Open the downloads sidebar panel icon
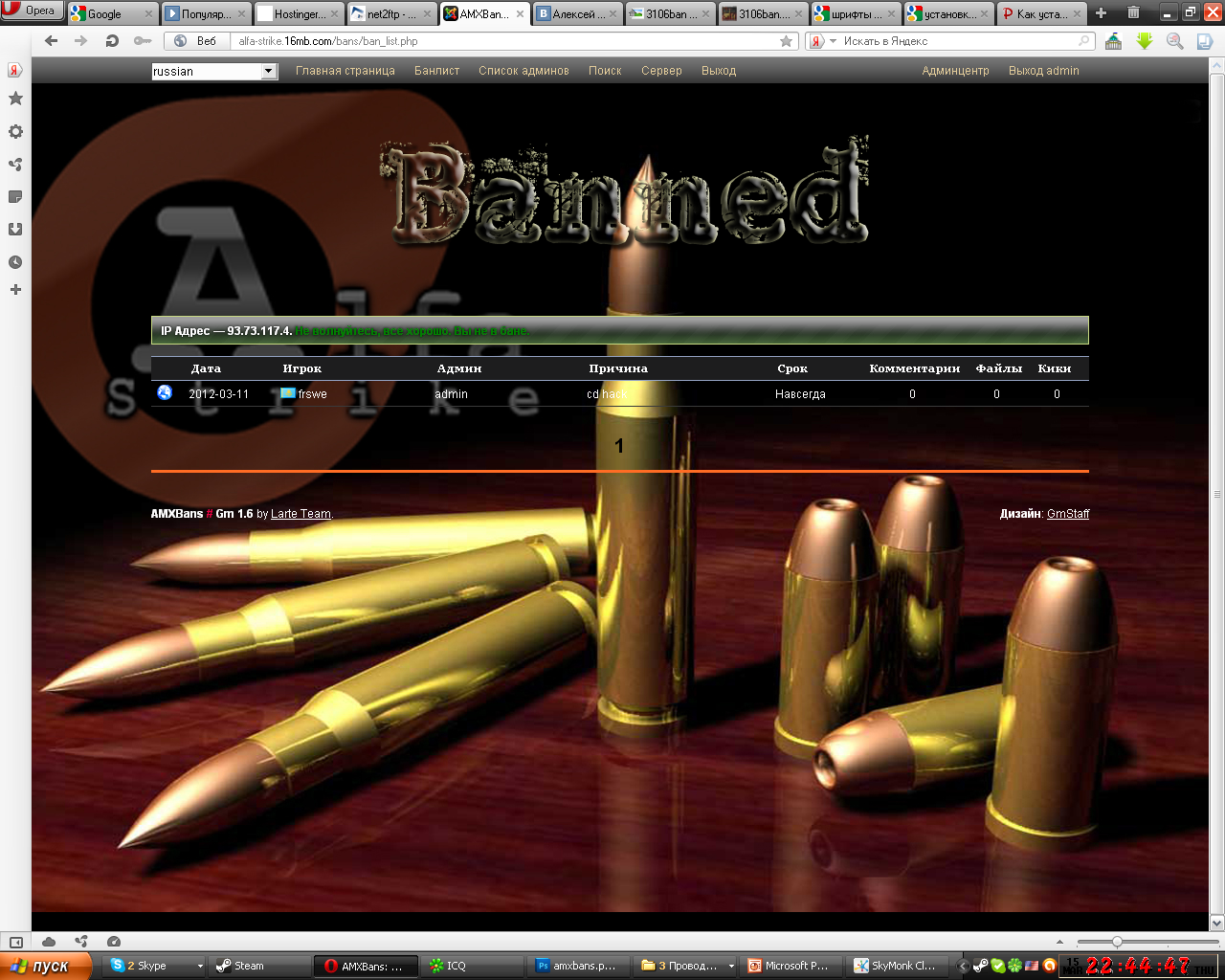Viewport: 1225px width, 980px height. click(15, 229)
